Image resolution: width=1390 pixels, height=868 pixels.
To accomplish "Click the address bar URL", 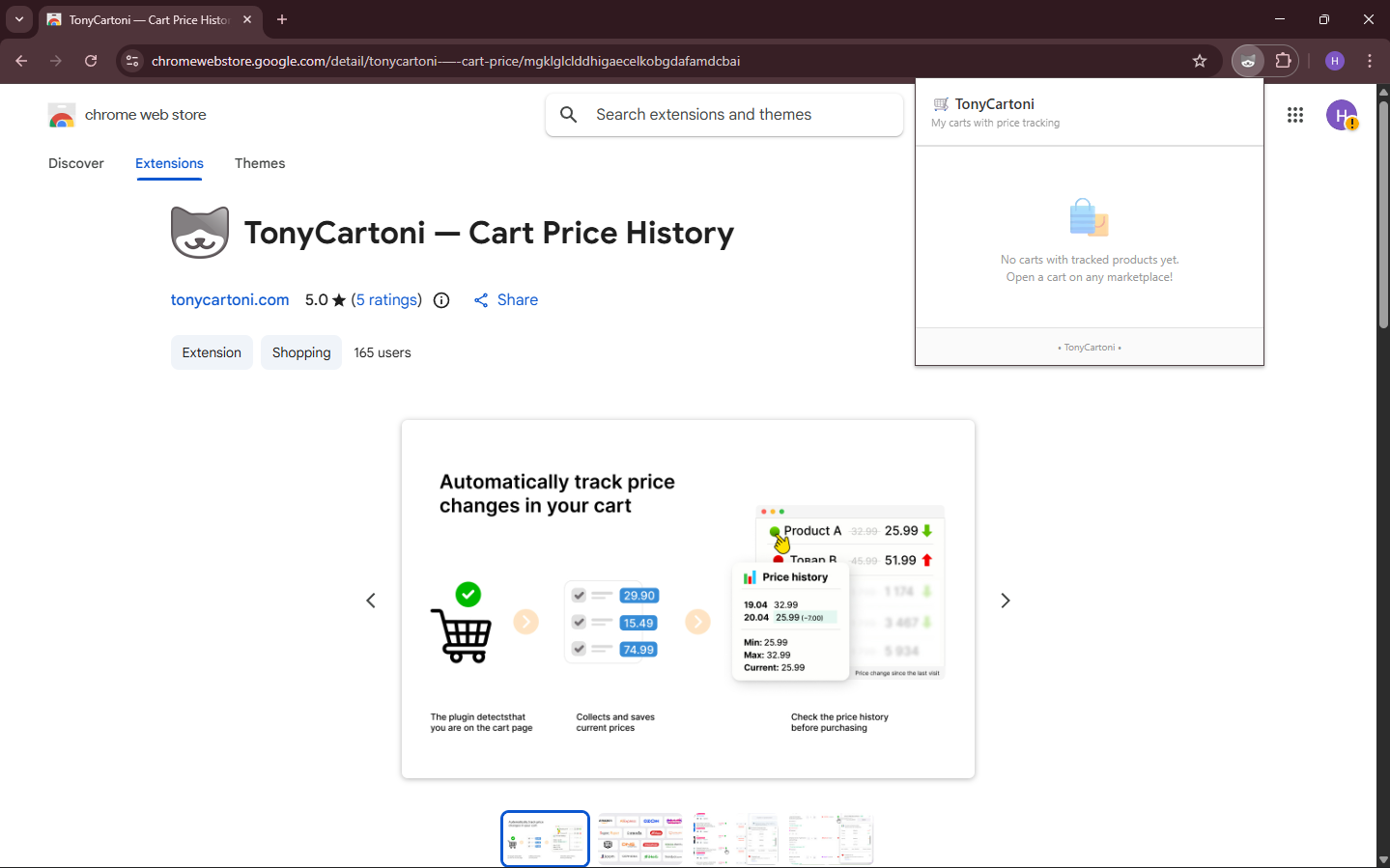I will tap(446, 61).
